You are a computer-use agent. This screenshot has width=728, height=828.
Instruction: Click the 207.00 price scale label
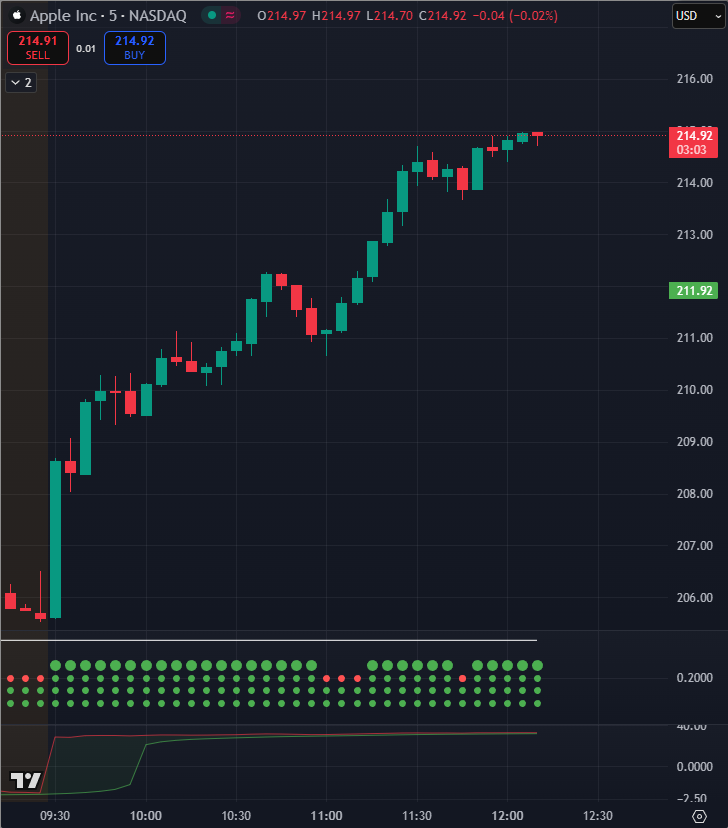pyautogui.click(x=694, y=545)
